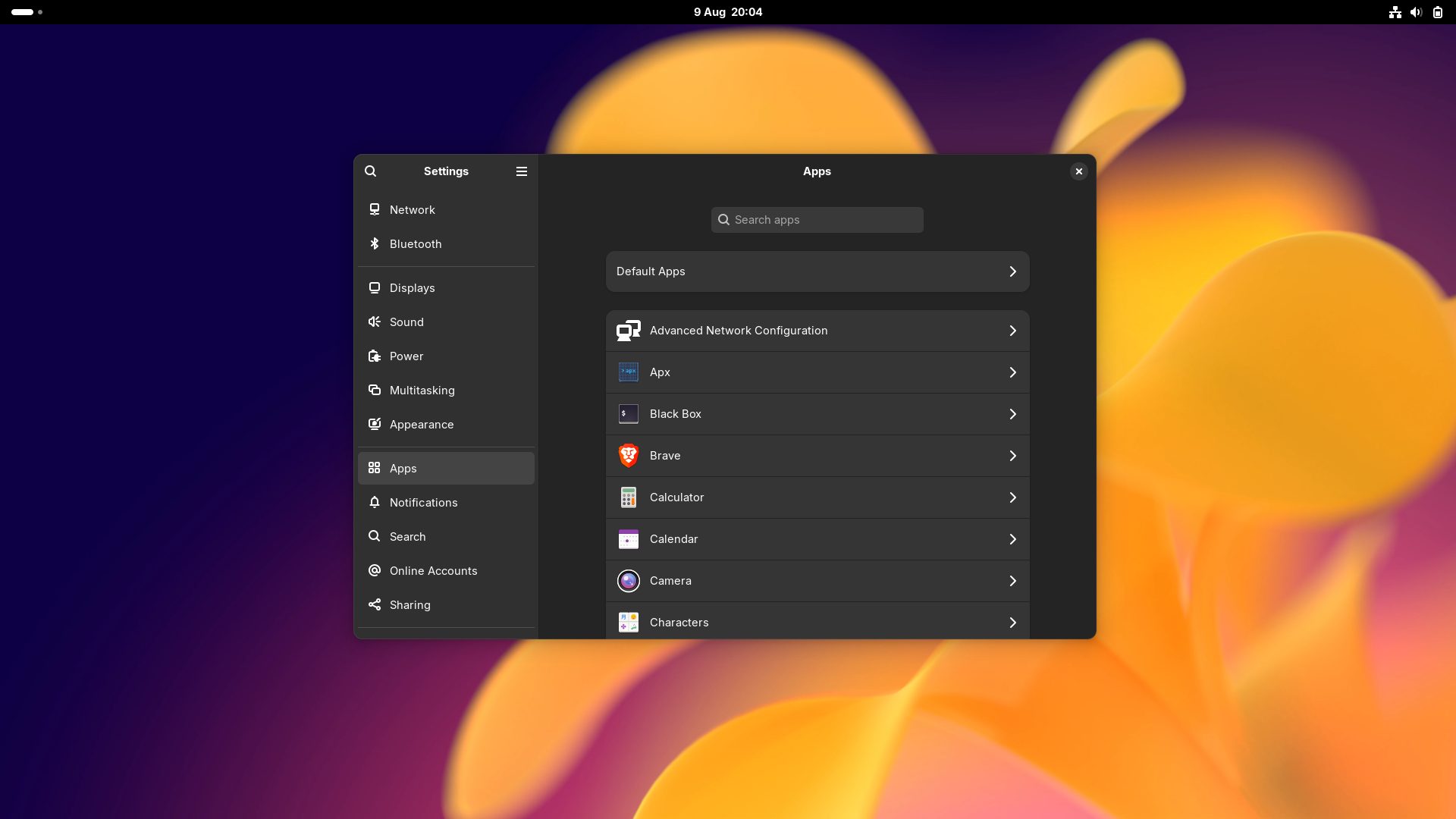Expand the Camera row chevron
Viewport: 1456px width, 819px height.
(1013, 581)
